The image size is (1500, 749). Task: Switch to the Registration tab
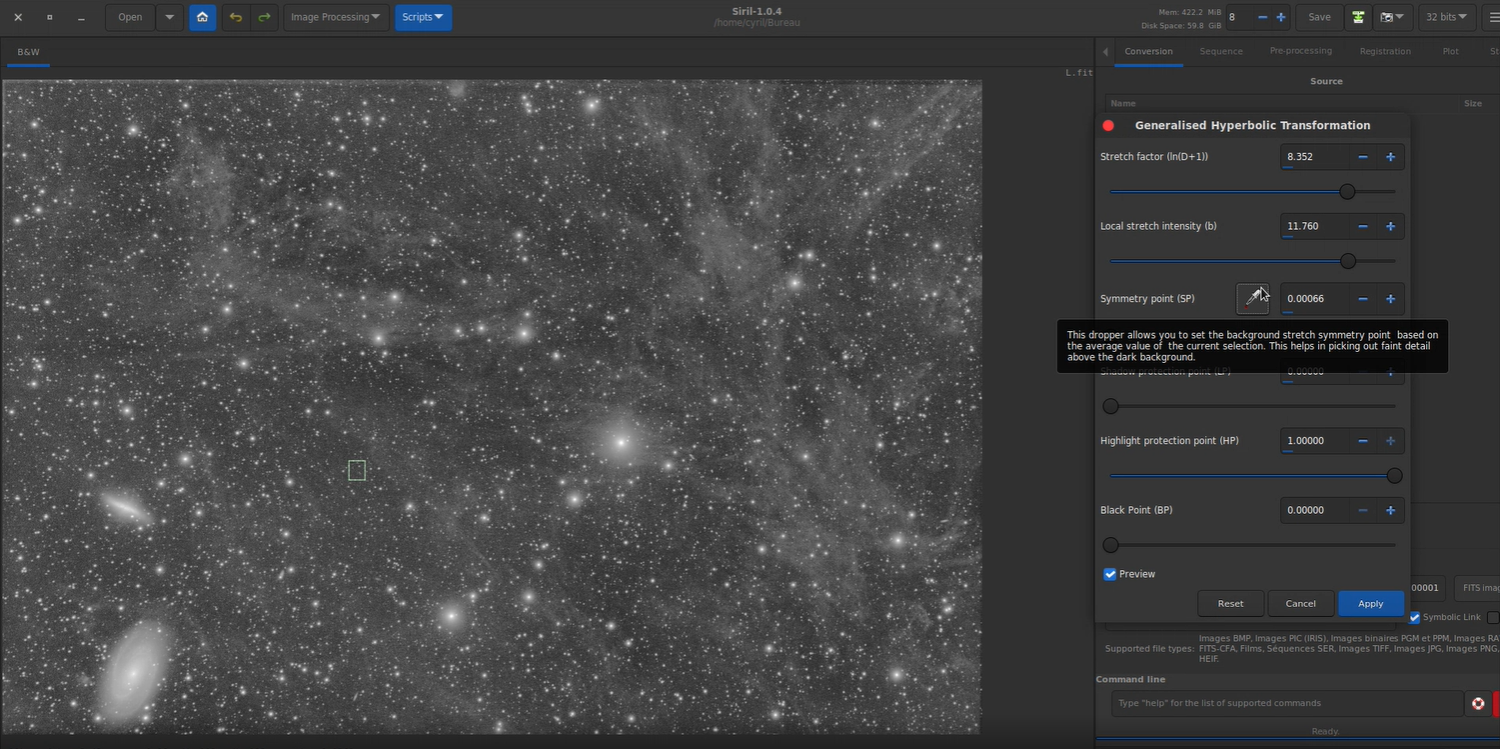click(1385, 51)
